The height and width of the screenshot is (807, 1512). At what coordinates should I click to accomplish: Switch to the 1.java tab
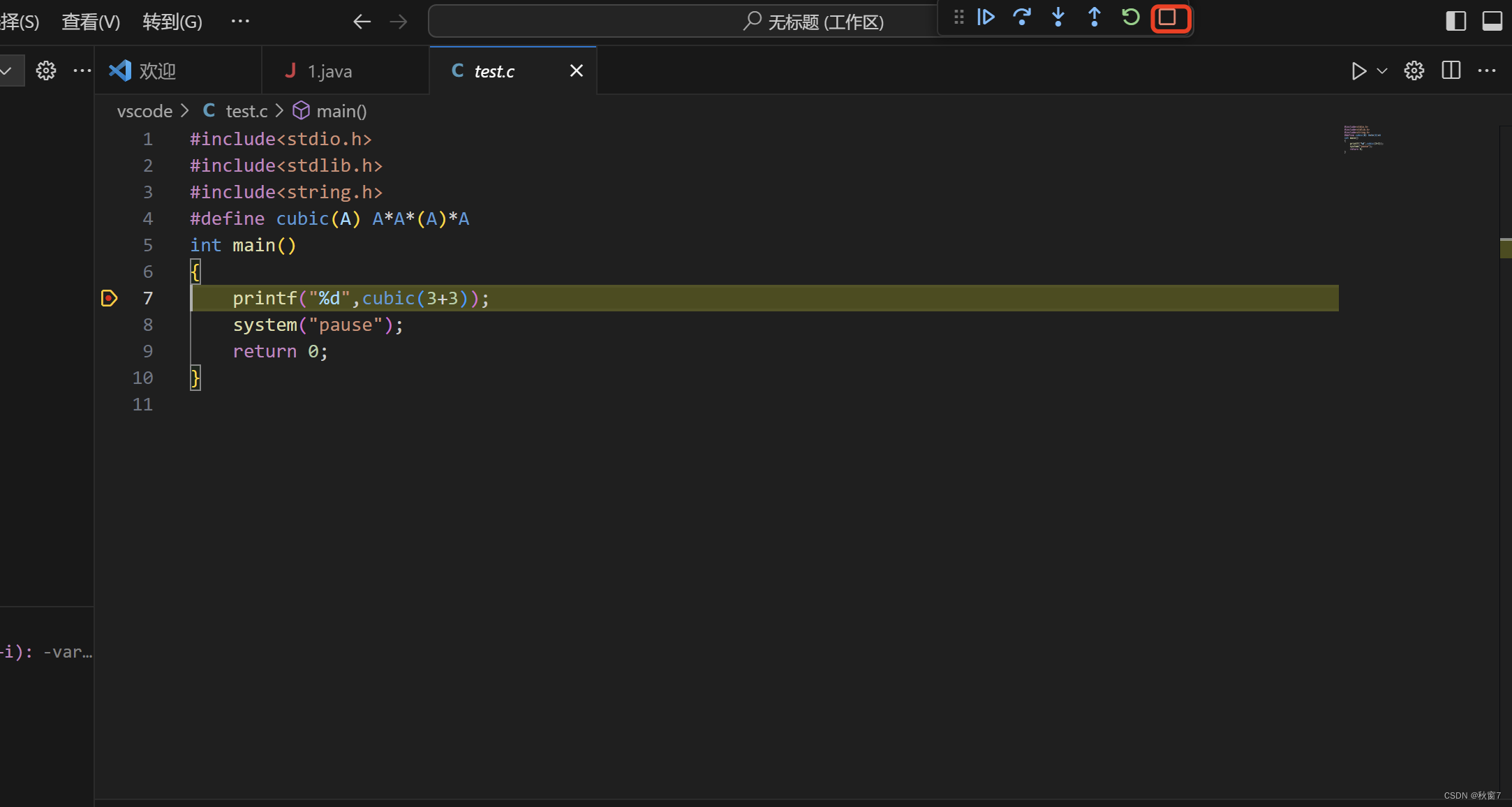pyautogui.click(x=328, y=71)
